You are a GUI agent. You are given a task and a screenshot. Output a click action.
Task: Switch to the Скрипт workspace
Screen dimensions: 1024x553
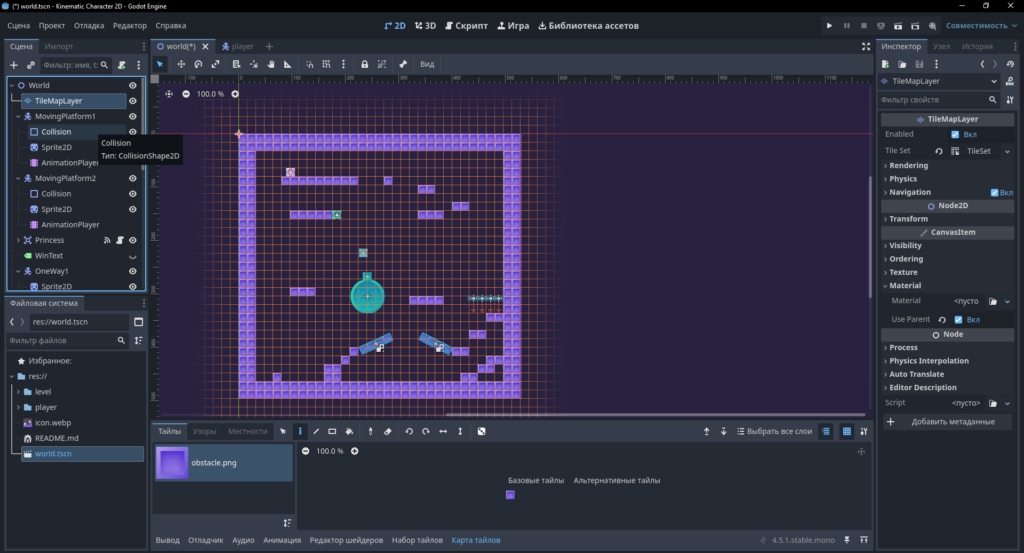click(x=466, y=25)
